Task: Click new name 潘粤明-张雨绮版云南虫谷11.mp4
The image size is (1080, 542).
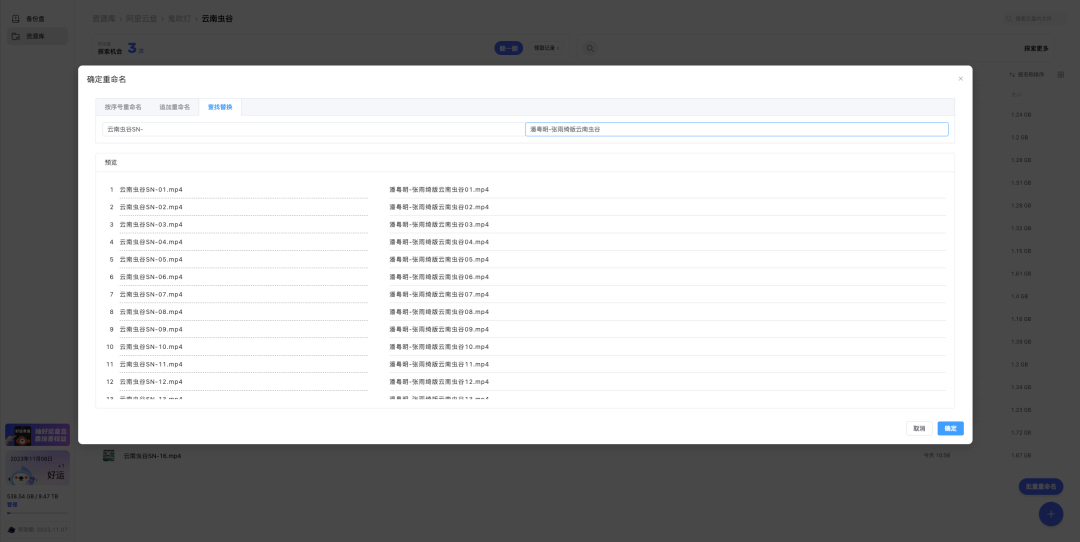Action: (439, 364)
